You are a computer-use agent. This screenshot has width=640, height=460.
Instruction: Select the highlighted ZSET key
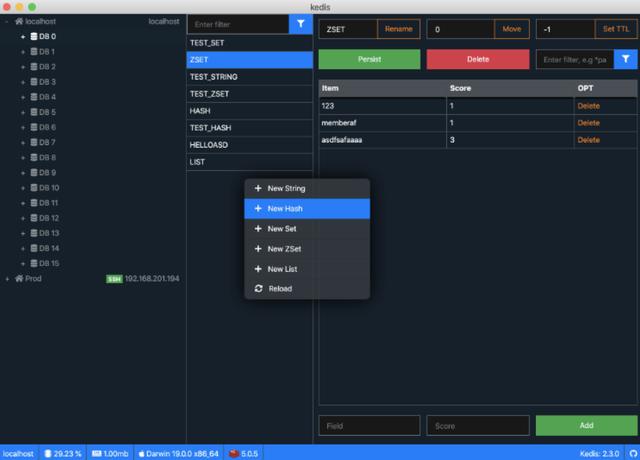point(249,60)
